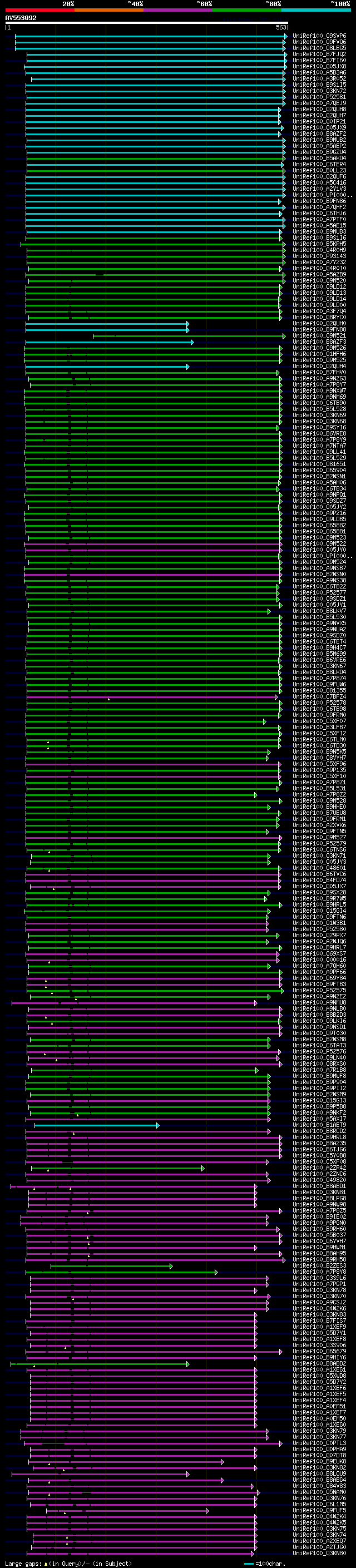Screen dimensions: 356x1568
Task: Select label UniRef100_A2XEQ7
Action: pyautogui.click(x=319, y=1541)
